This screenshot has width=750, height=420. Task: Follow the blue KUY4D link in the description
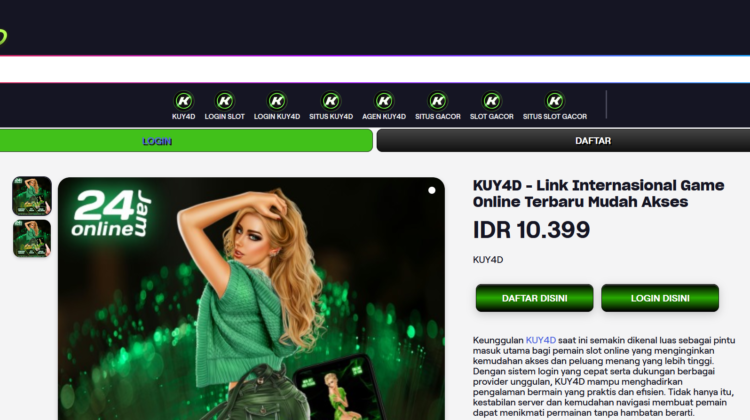click(540, 340)
